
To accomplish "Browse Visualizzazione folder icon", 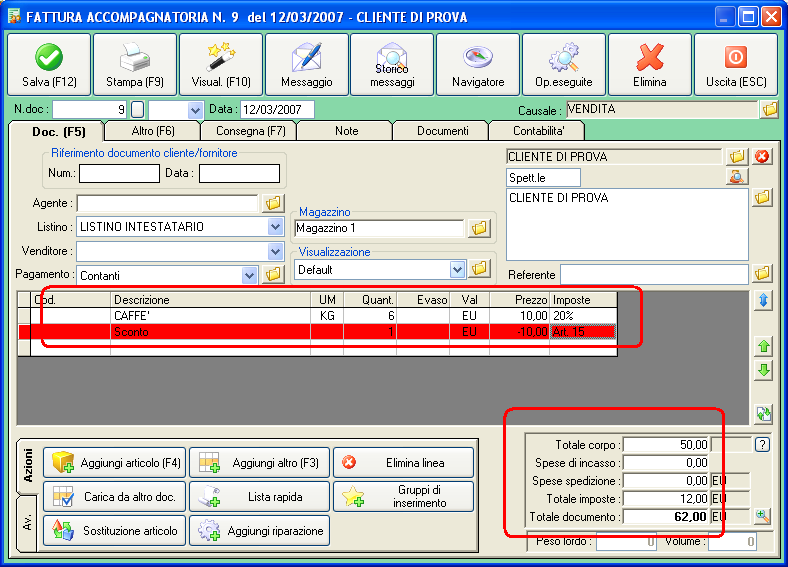I will click(479, 268).
